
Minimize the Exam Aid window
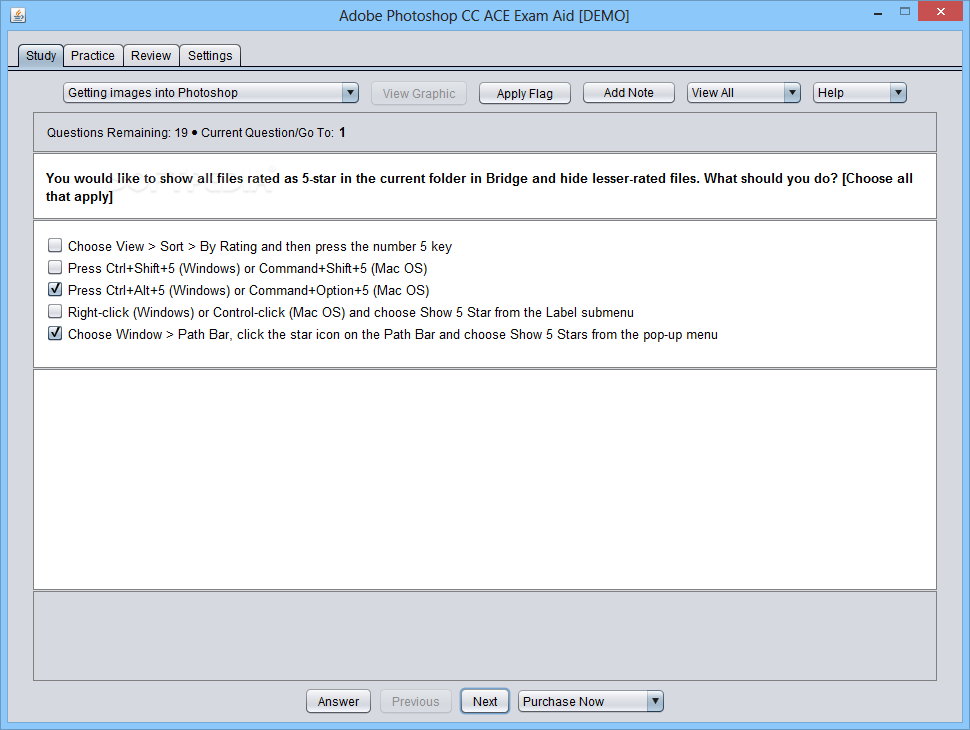(878, 13)
